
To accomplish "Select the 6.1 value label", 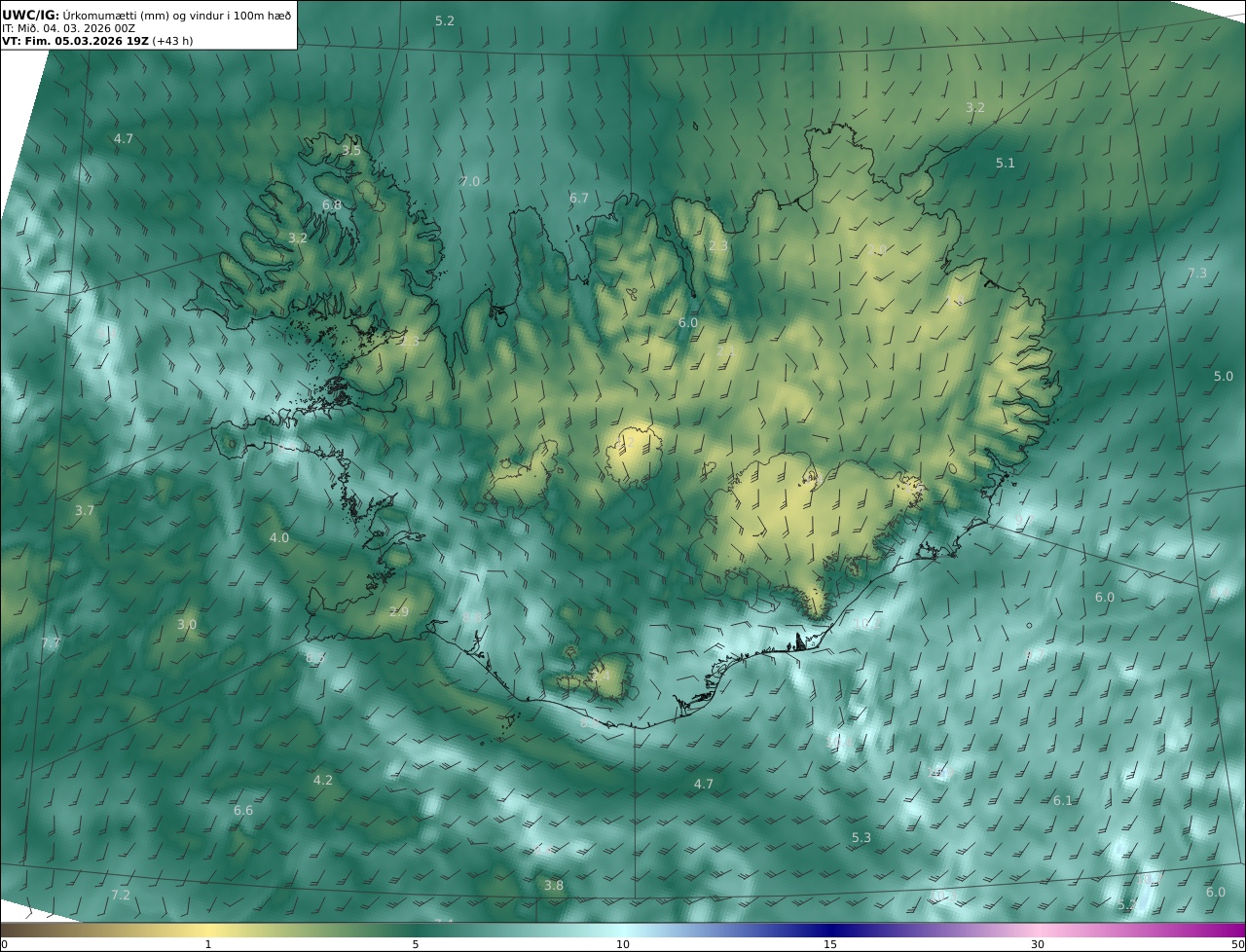I will [1063, 800].
